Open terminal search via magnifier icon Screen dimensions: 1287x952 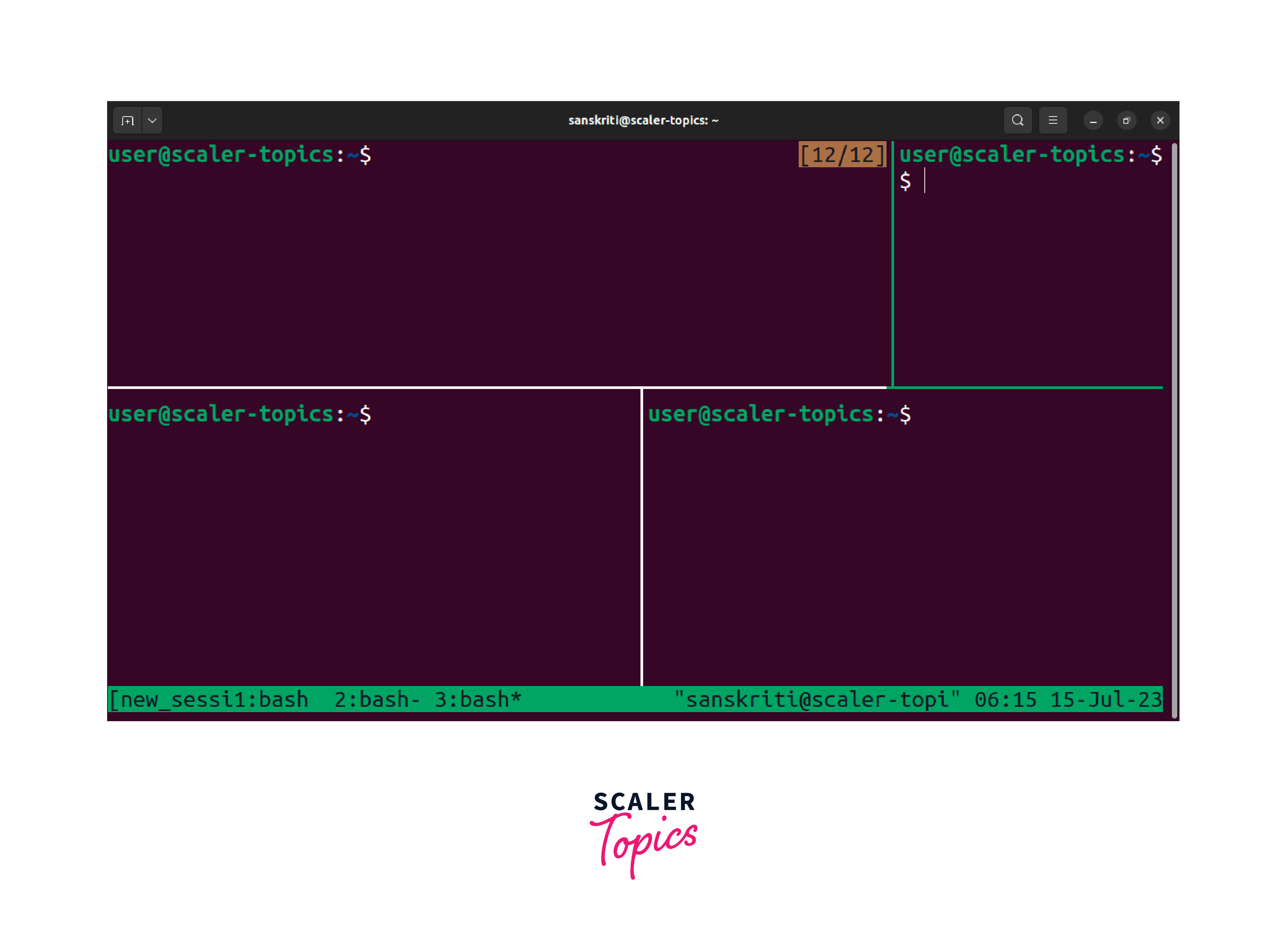(x=1018, y=120)
